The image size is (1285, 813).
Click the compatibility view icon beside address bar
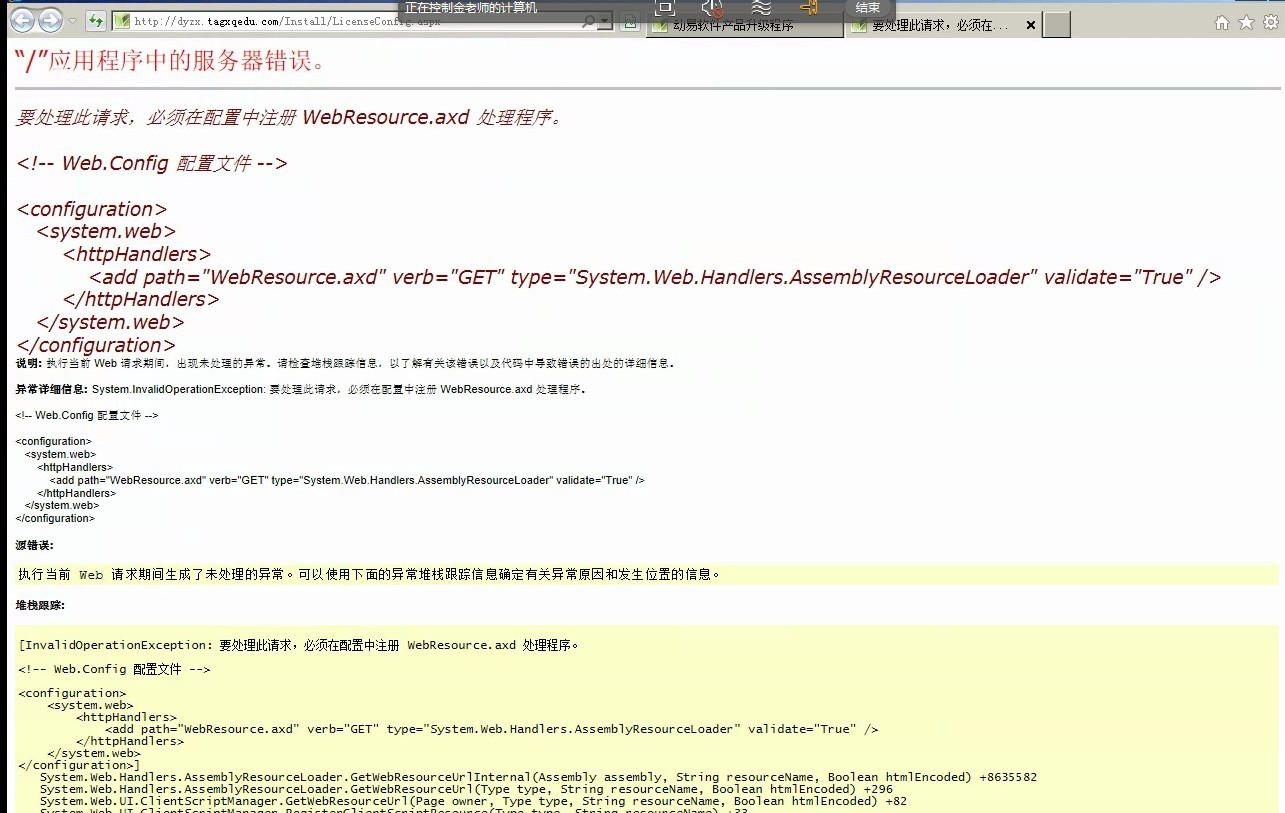631,22
